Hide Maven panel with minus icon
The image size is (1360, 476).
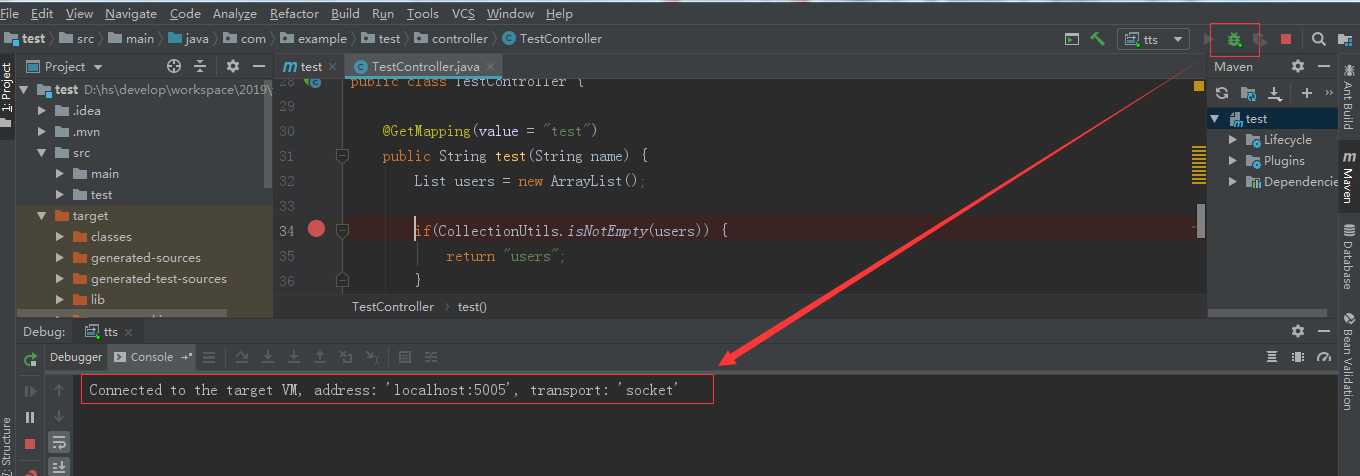pyautogui.click(x=1325, y=66)
